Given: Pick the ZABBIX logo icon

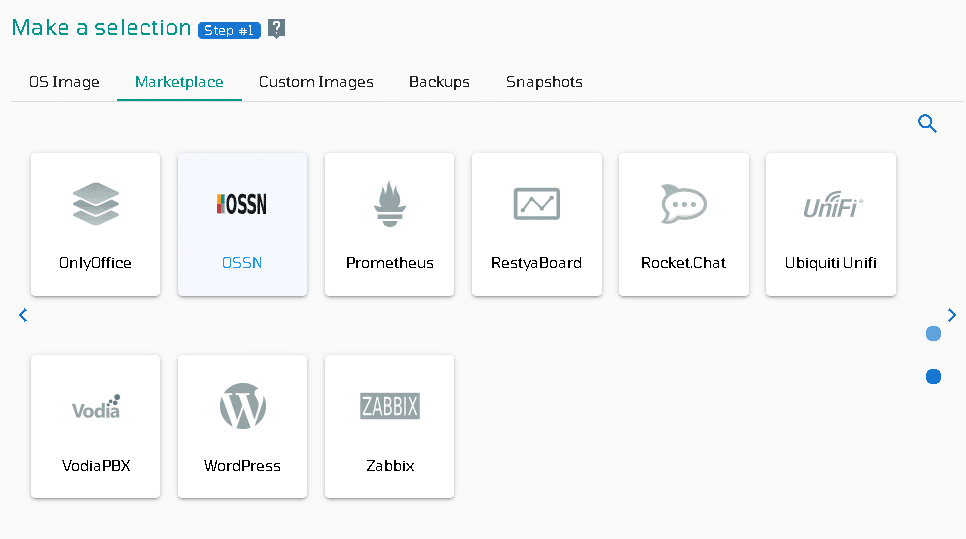Looking at the screenshot, I should 390,406.
